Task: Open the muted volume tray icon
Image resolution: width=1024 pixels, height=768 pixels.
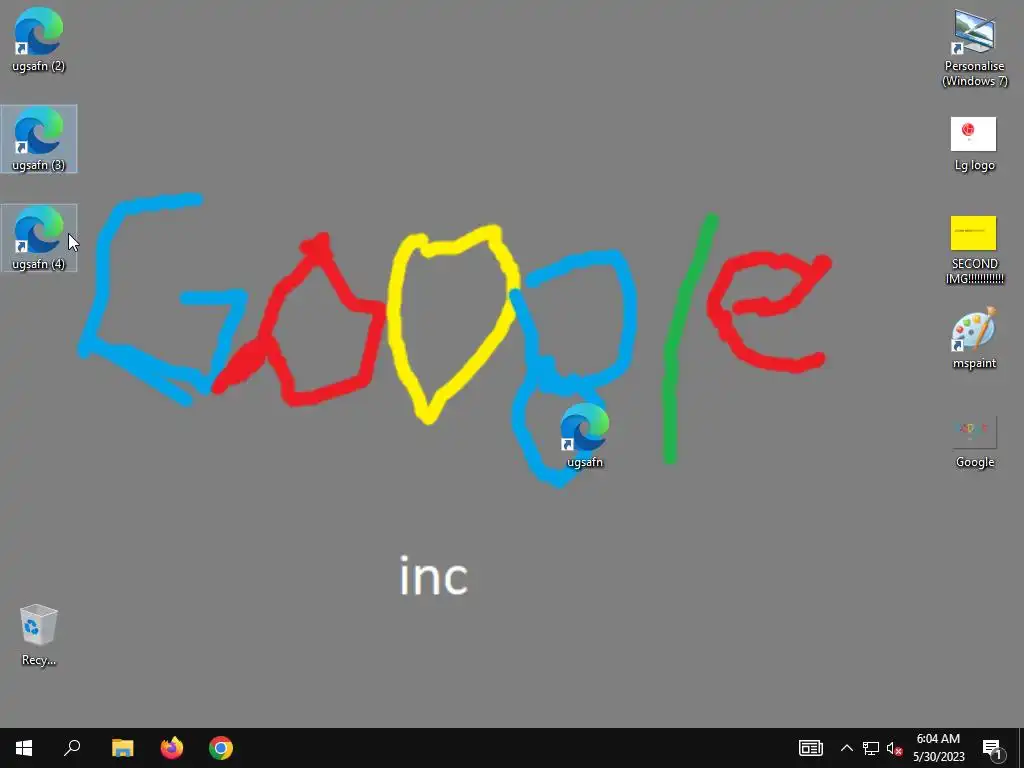Action: [x=894, y=748]
